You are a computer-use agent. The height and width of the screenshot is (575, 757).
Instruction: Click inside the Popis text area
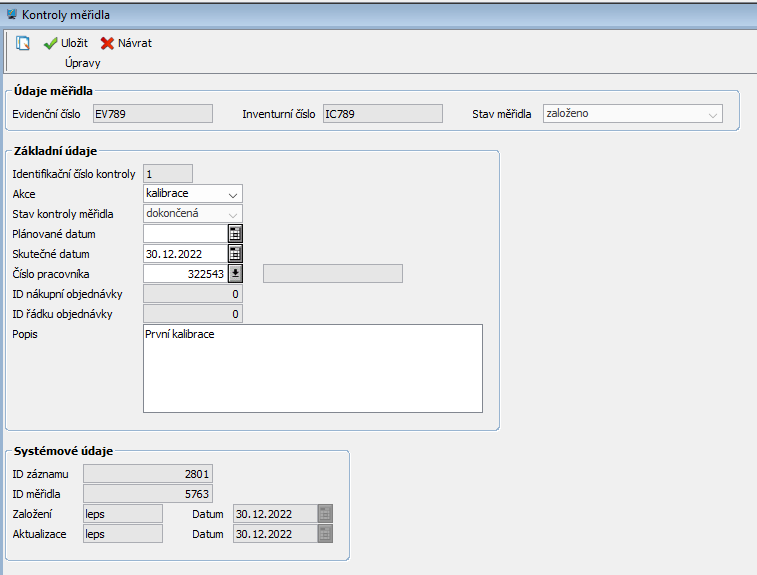click(312, 368)
